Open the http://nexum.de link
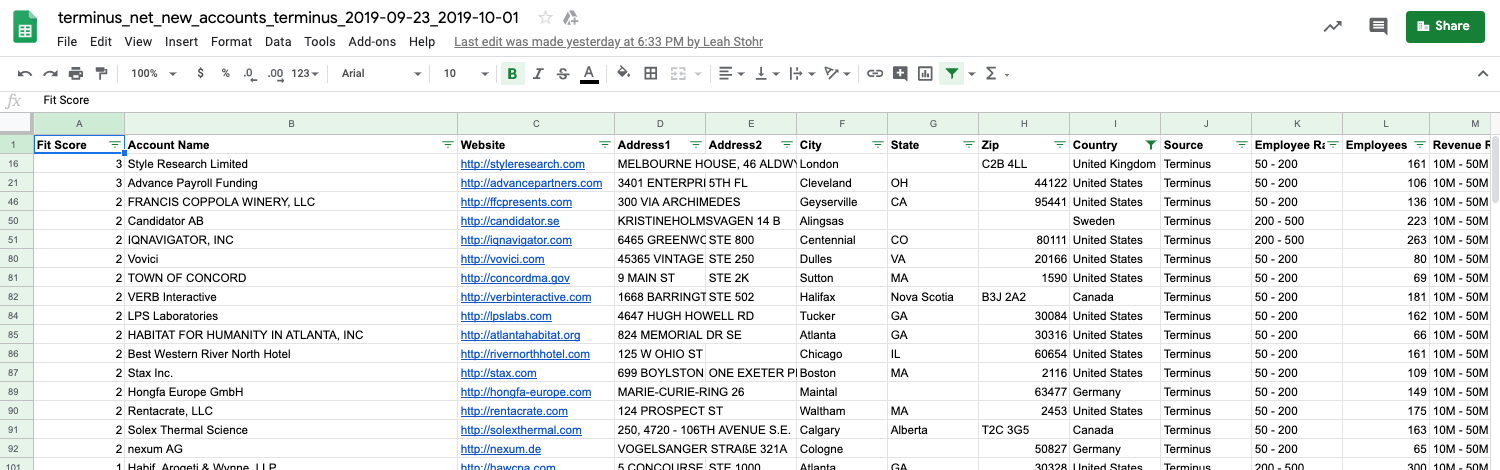 [501, 449]
